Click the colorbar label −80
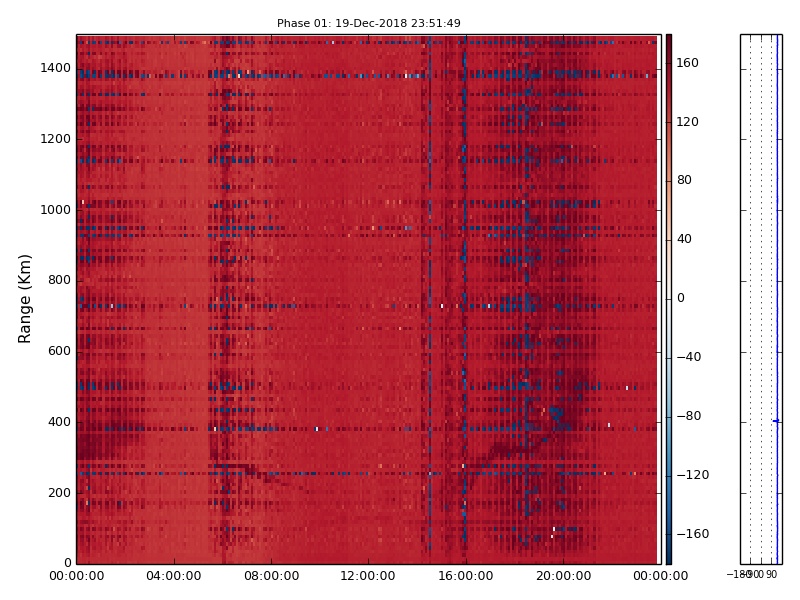Screen dimensions: 800x600 click(689, 416)
